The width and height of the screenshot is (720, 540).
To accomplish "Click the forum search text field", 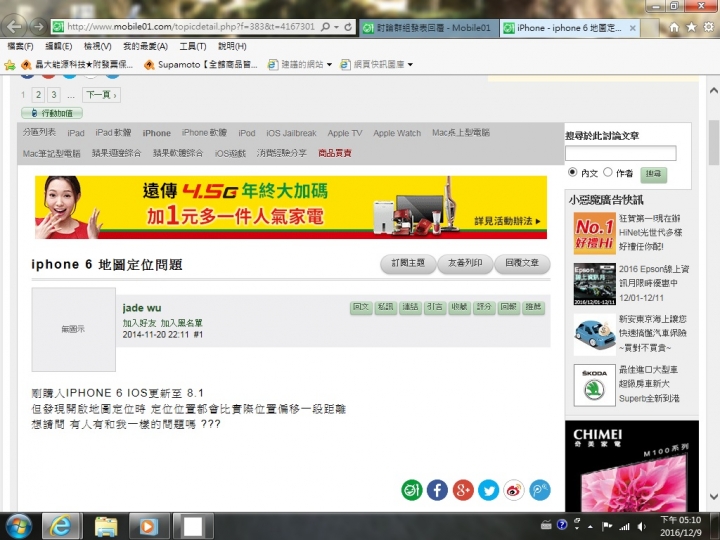I will [621, 153].
